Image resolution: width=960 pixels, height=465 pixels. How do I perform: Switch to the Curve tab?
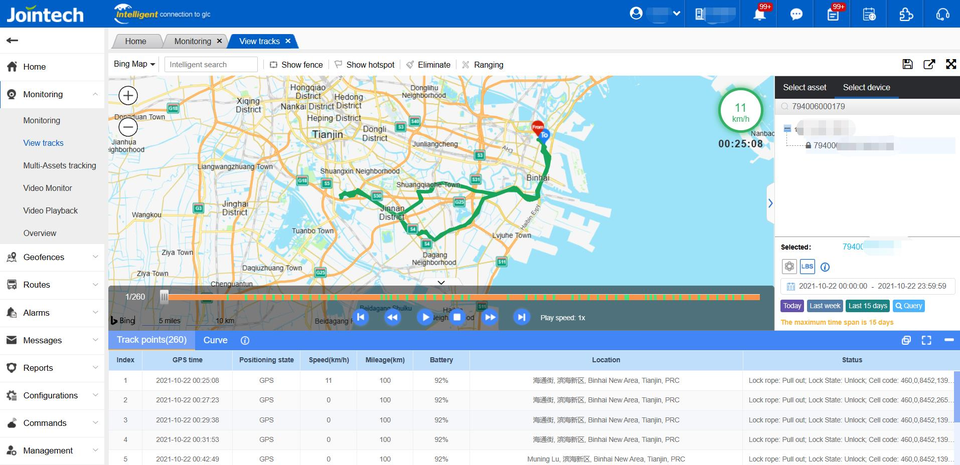pyautogui.click(x=216, y=340)
